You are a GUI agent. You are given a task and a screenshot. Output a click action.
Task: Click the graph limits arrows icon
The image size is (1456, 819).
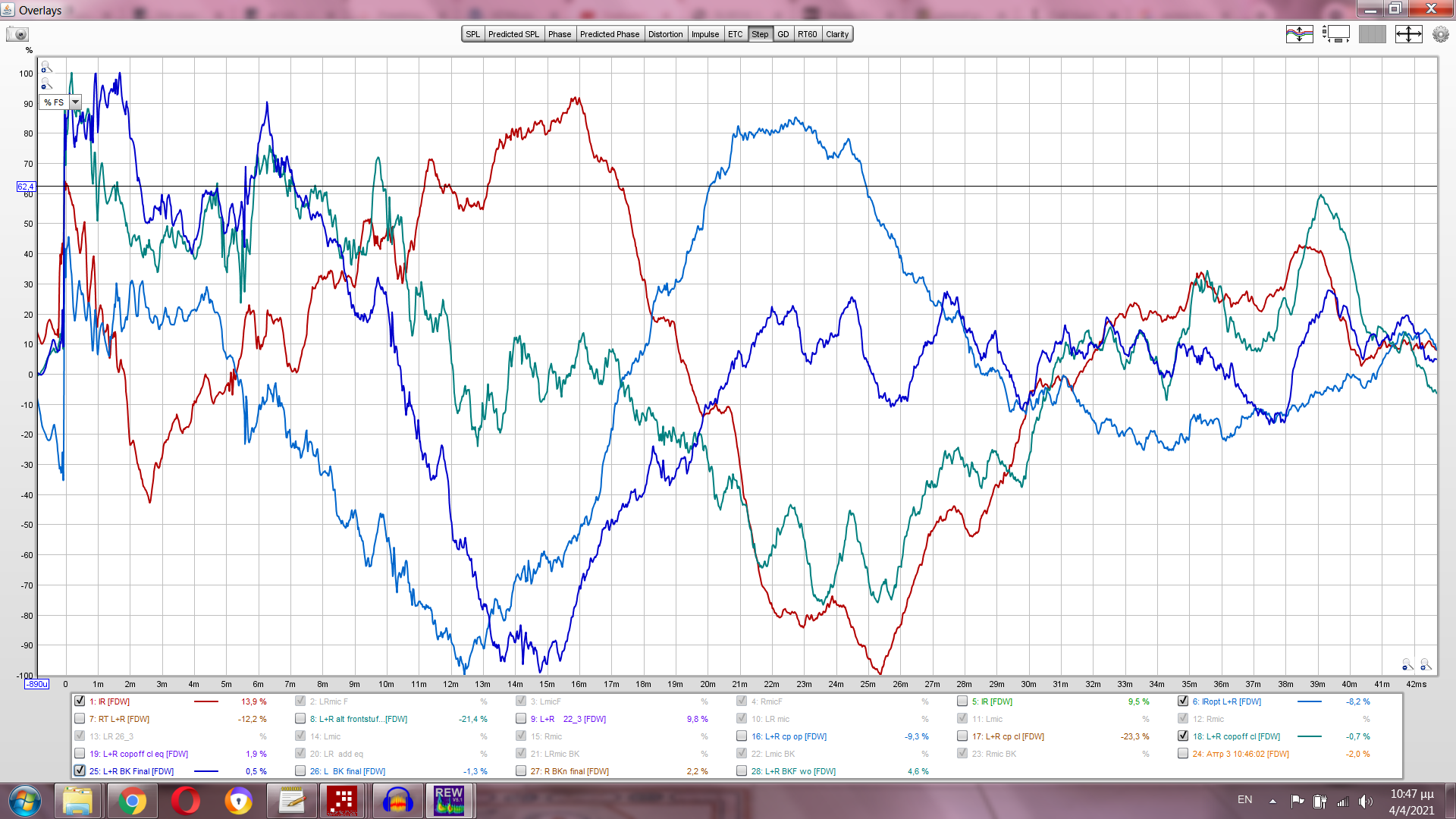pyautogui.click(x=1408, y=34)
